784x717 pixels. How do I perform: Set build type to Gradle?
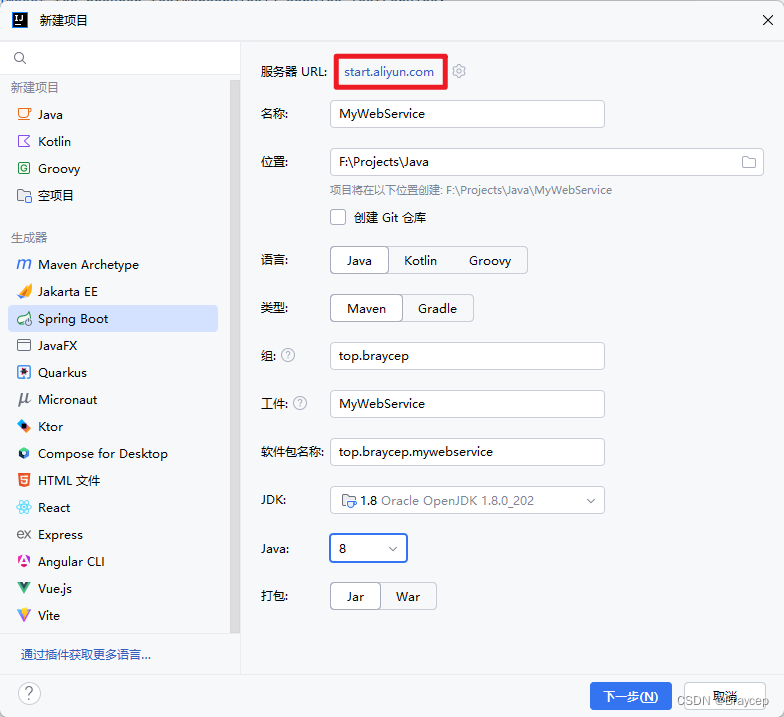tap(438, 308)
